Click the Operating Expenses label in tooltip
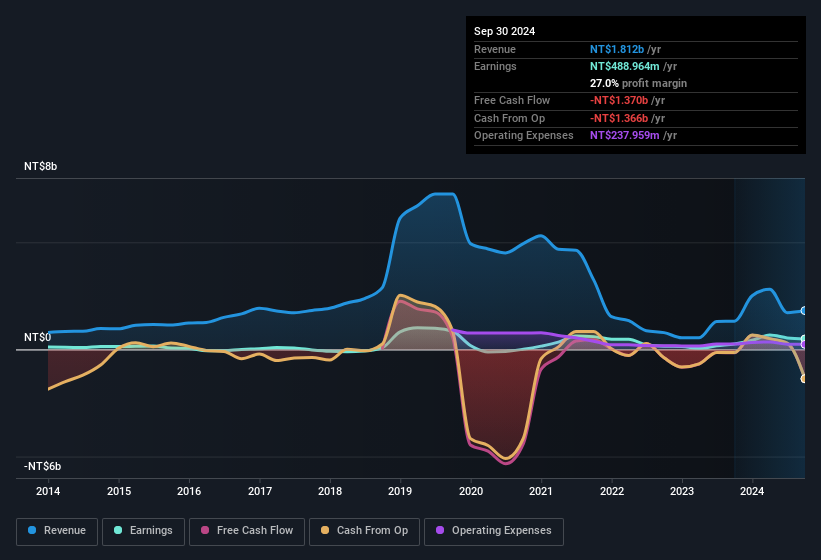Viewport: 821px width, 560px height. tap(524, 136)
